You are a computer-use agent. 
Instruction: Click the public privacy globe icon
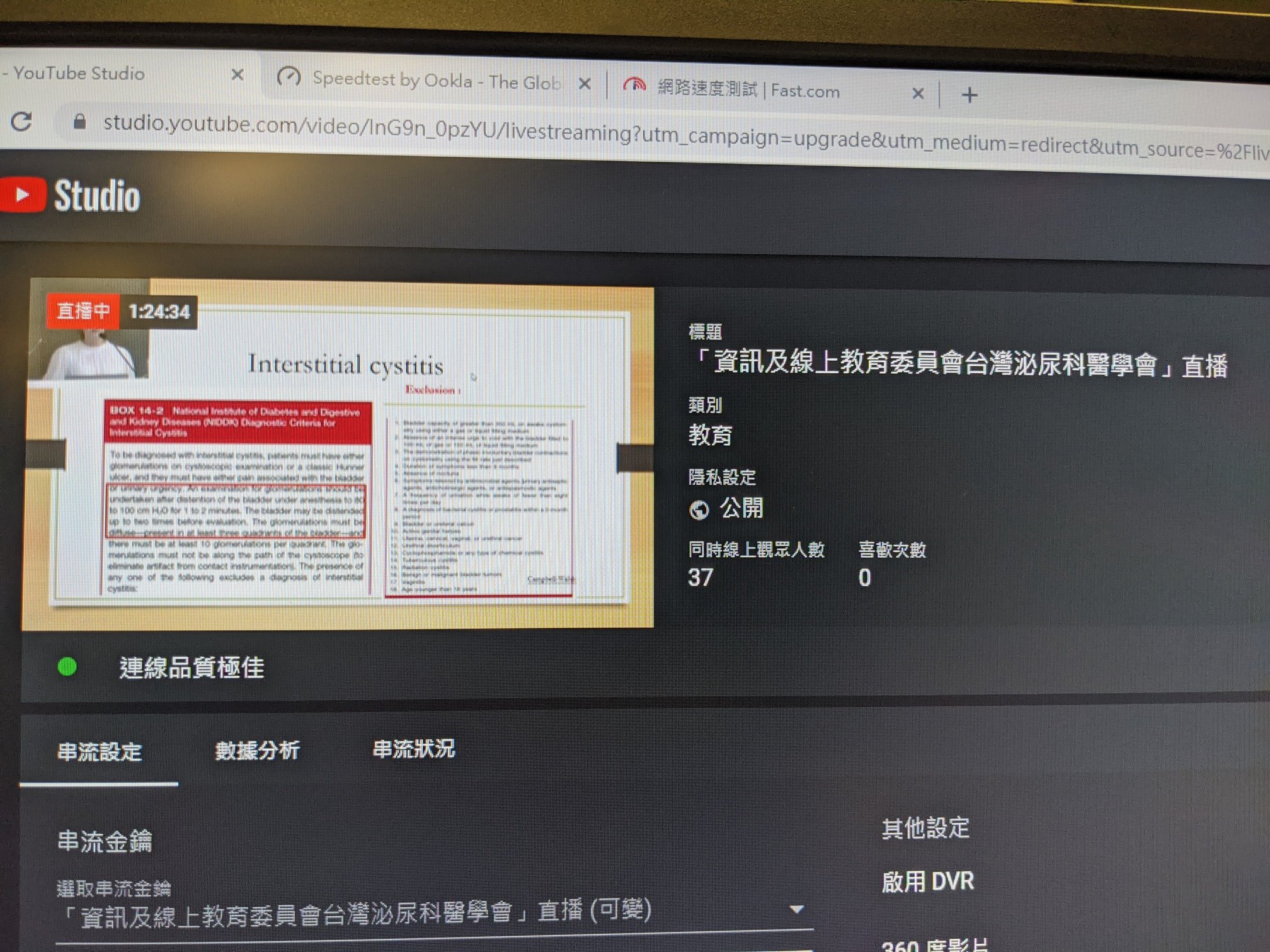tap(699, 509)
